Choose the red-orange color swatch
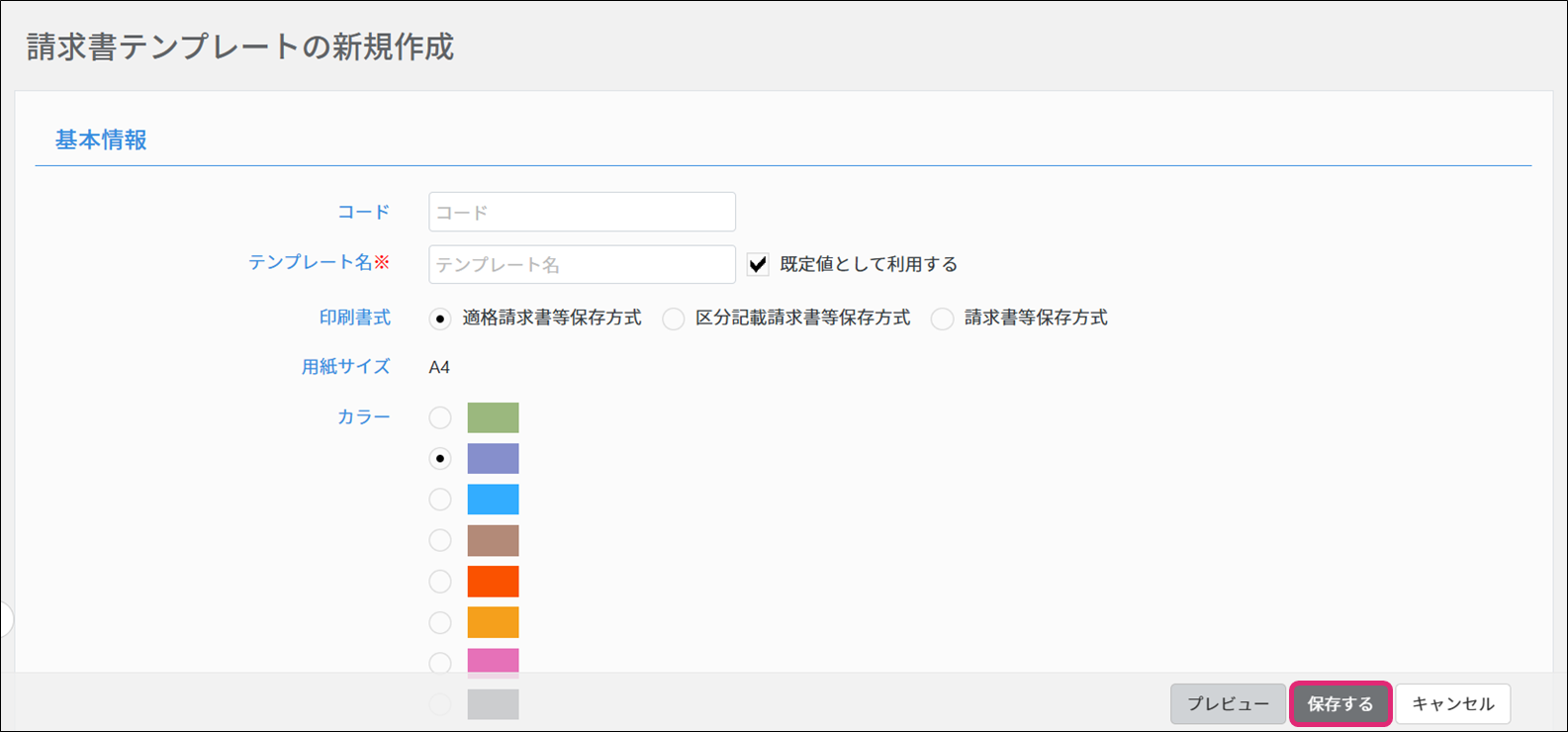1568x732 pixels. click(493, 582)
